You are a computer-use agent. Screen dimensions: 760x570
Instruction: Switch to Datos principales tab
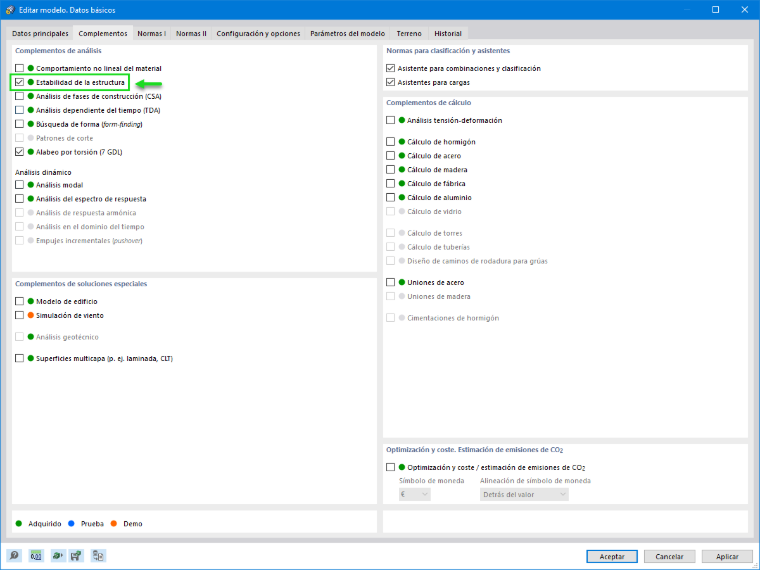40,33
